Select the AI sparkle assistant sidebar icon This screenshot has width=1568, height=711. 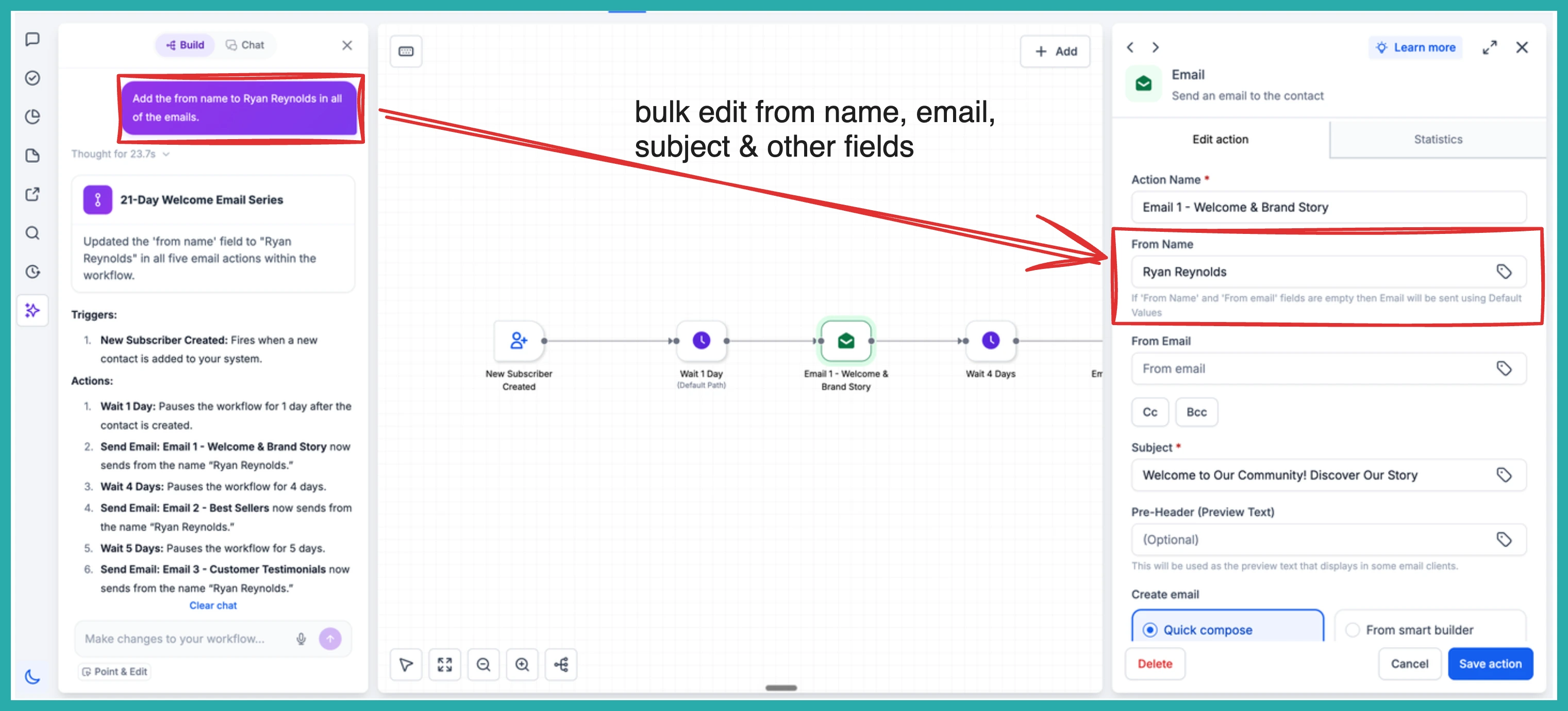(x=33, y=310)
